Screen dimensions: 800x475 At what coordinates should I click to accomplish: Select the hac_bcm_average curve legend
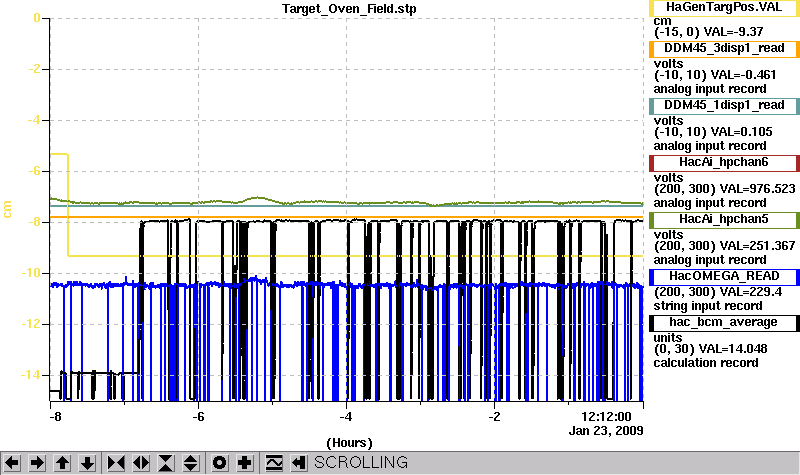tap(724, 323)
